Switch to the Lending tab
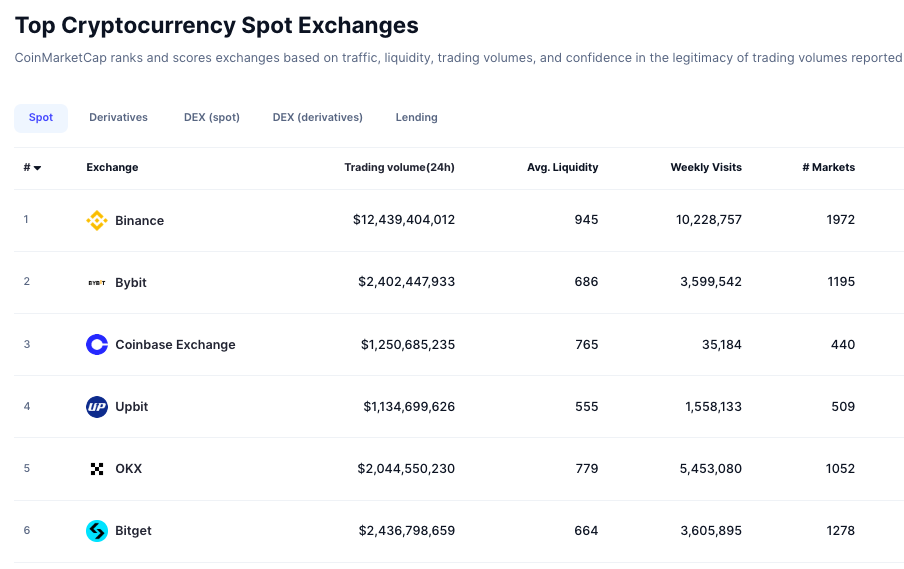 click(x=416, y=118)
